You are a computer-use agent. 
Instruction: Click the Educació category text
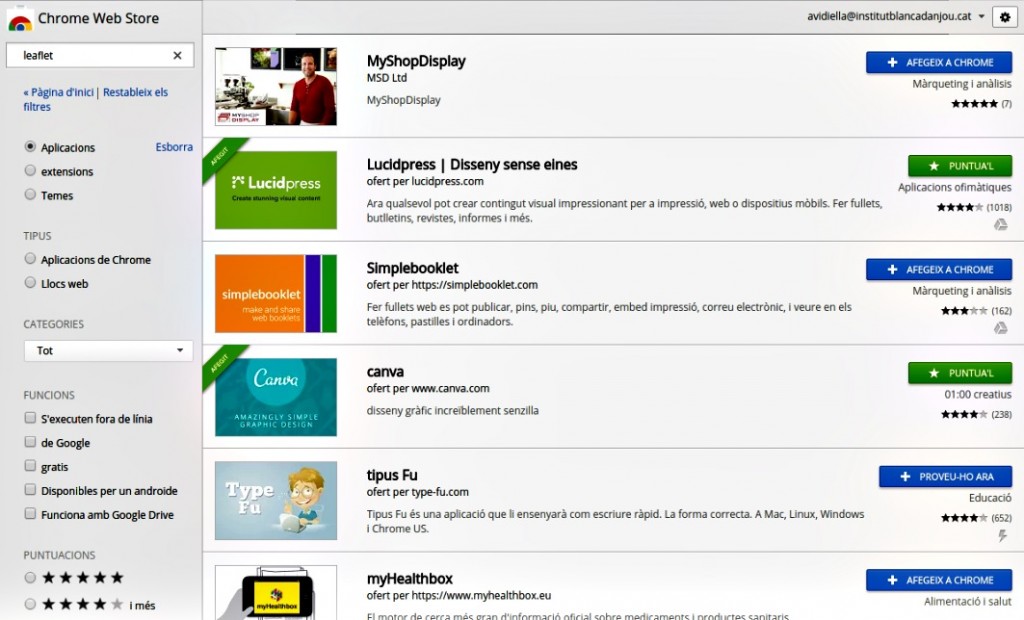(x=990, y=498)
